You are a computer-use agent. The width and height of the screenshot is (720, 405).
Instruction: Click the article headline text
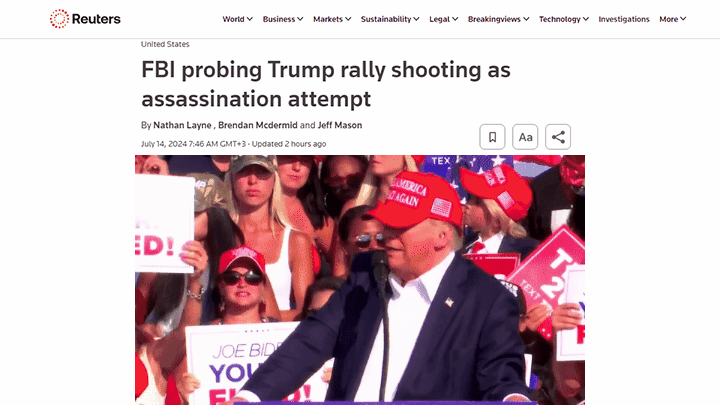[326, 84]
